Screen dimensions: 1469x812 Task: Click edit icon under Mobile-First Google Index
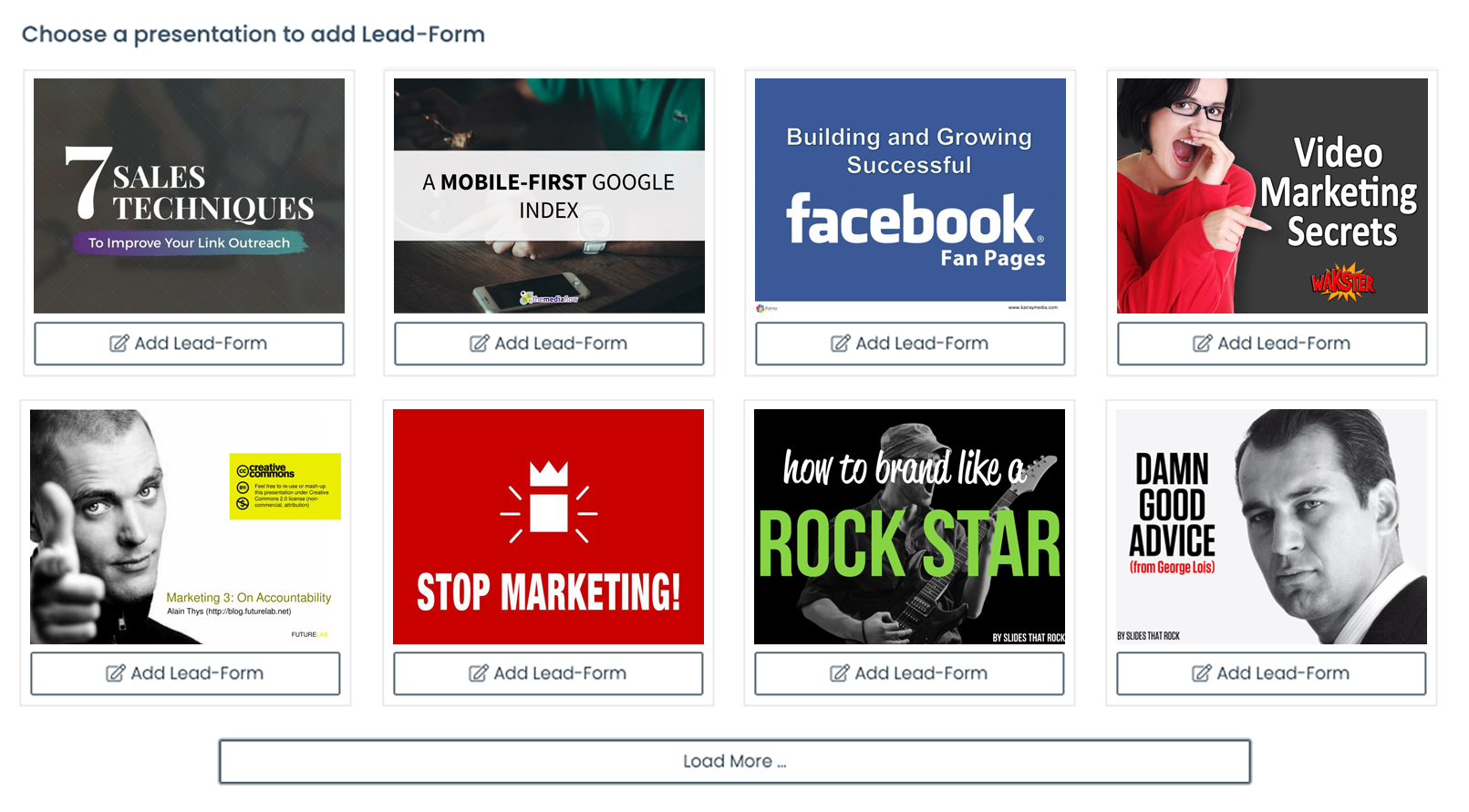tap(480, 344)
